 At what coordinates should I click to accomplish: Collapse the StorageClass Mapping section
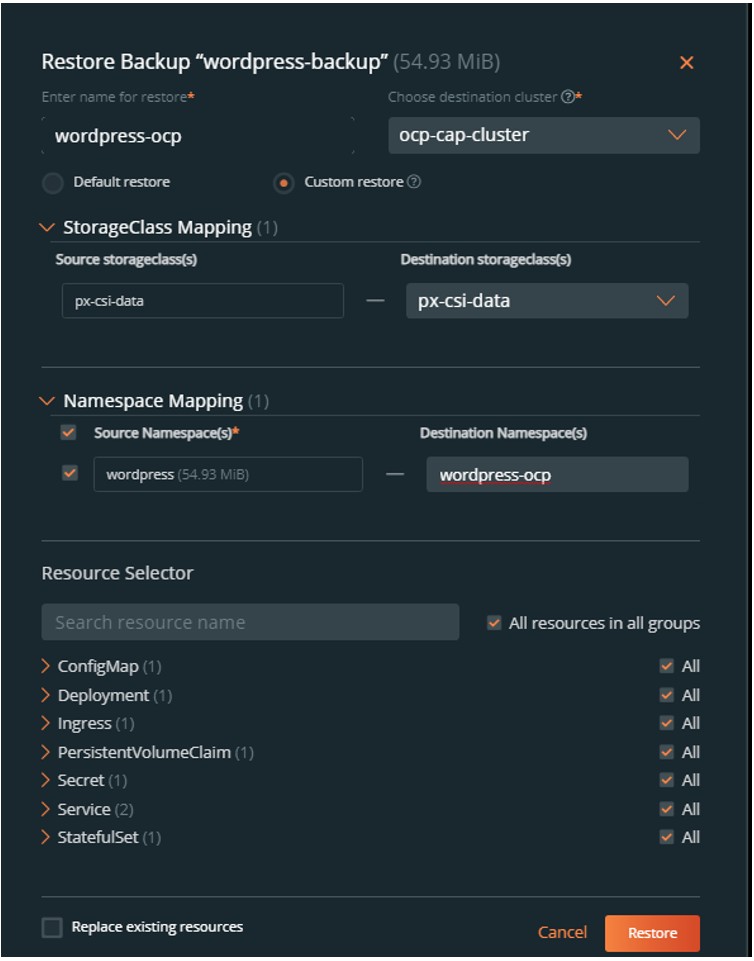click(x=47, y=227)
